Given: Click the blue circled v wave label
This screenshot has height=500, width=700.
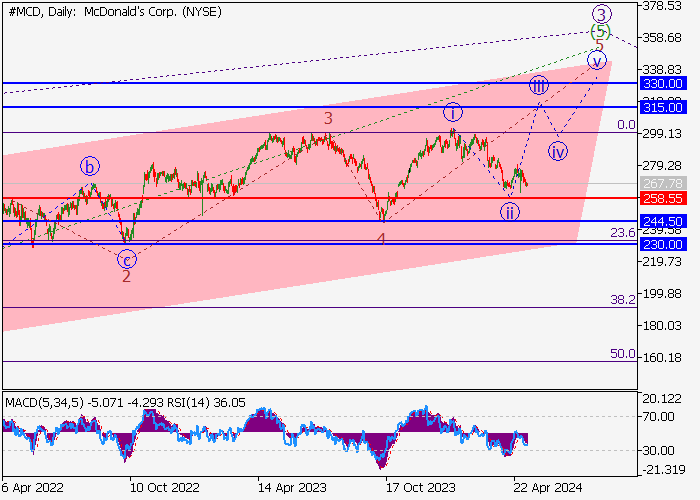Looking at the screenshot, I should coord(597,60).
